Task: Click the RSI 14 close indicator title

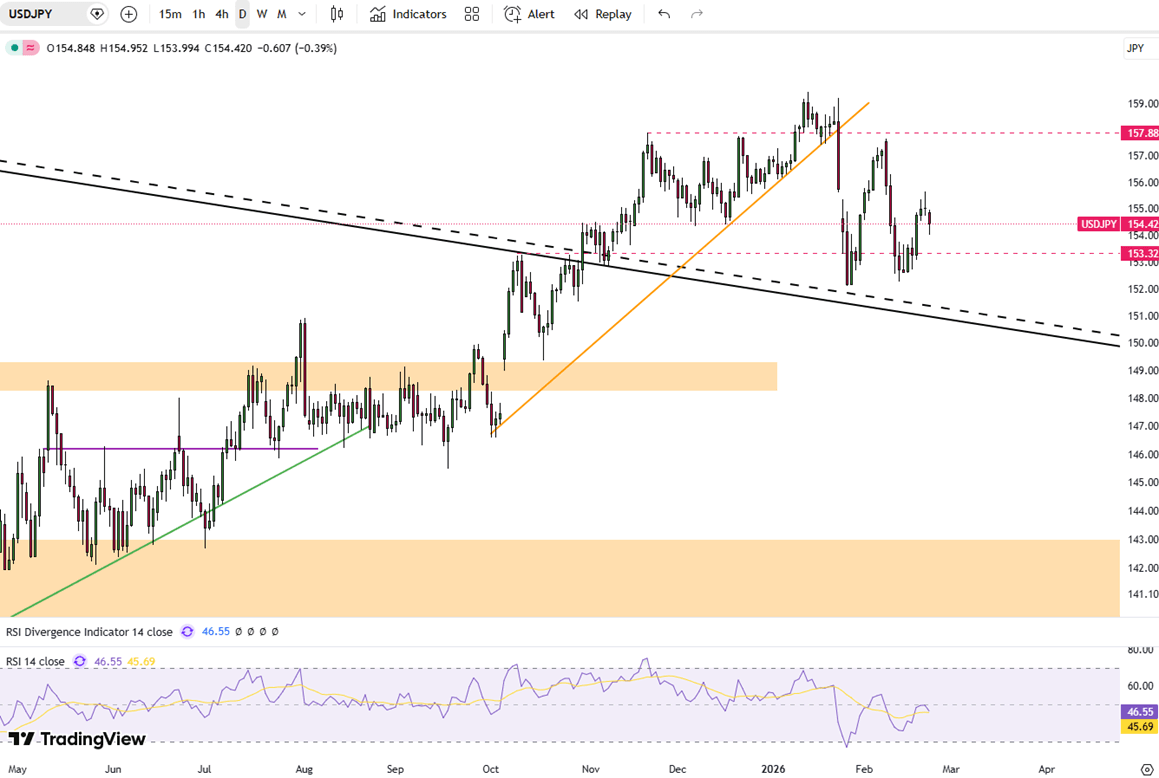Action: (x=35, y=661)
